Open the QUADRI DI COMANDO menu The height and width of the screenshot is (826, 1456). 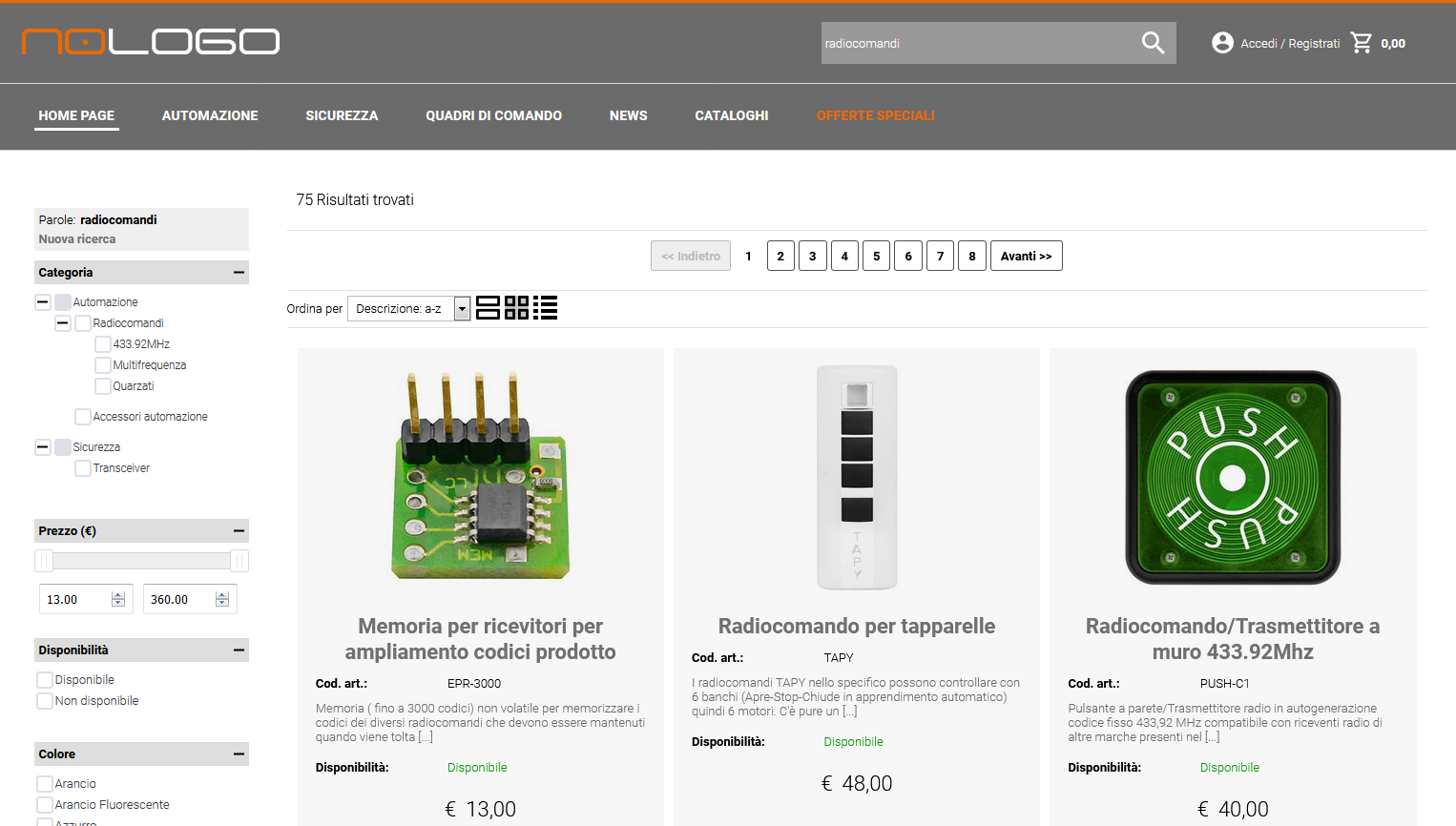coord(494,115)
